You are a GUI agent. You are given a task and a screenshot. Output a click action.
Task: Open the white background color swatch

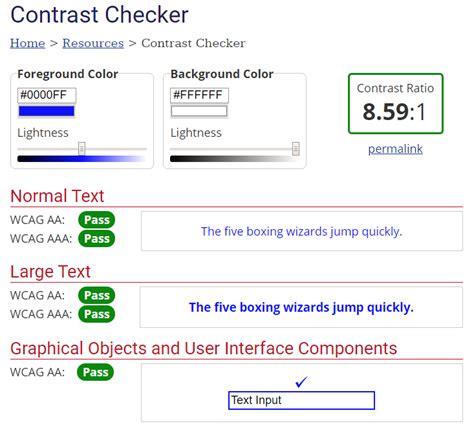[199, 111]
